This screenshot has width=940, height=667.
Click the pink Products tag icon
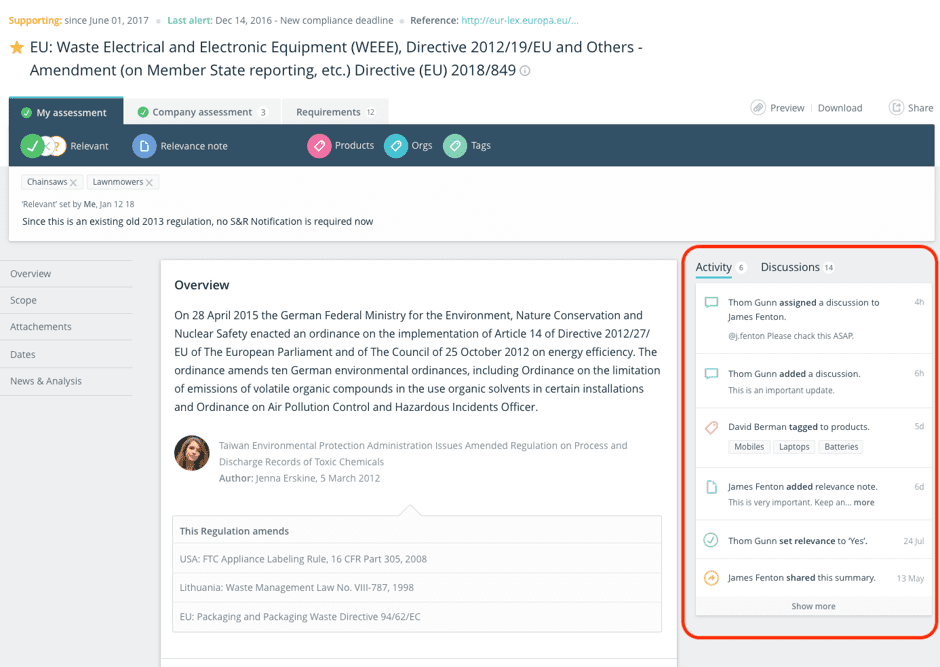click(x=319, y=146)
